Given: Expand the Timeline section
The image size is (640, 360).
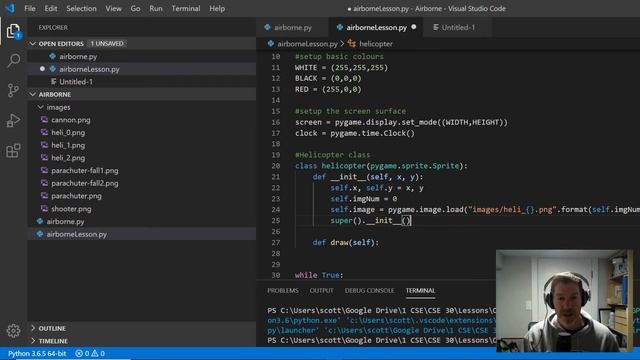Looking at the screenshot, I should click(33, 340).
